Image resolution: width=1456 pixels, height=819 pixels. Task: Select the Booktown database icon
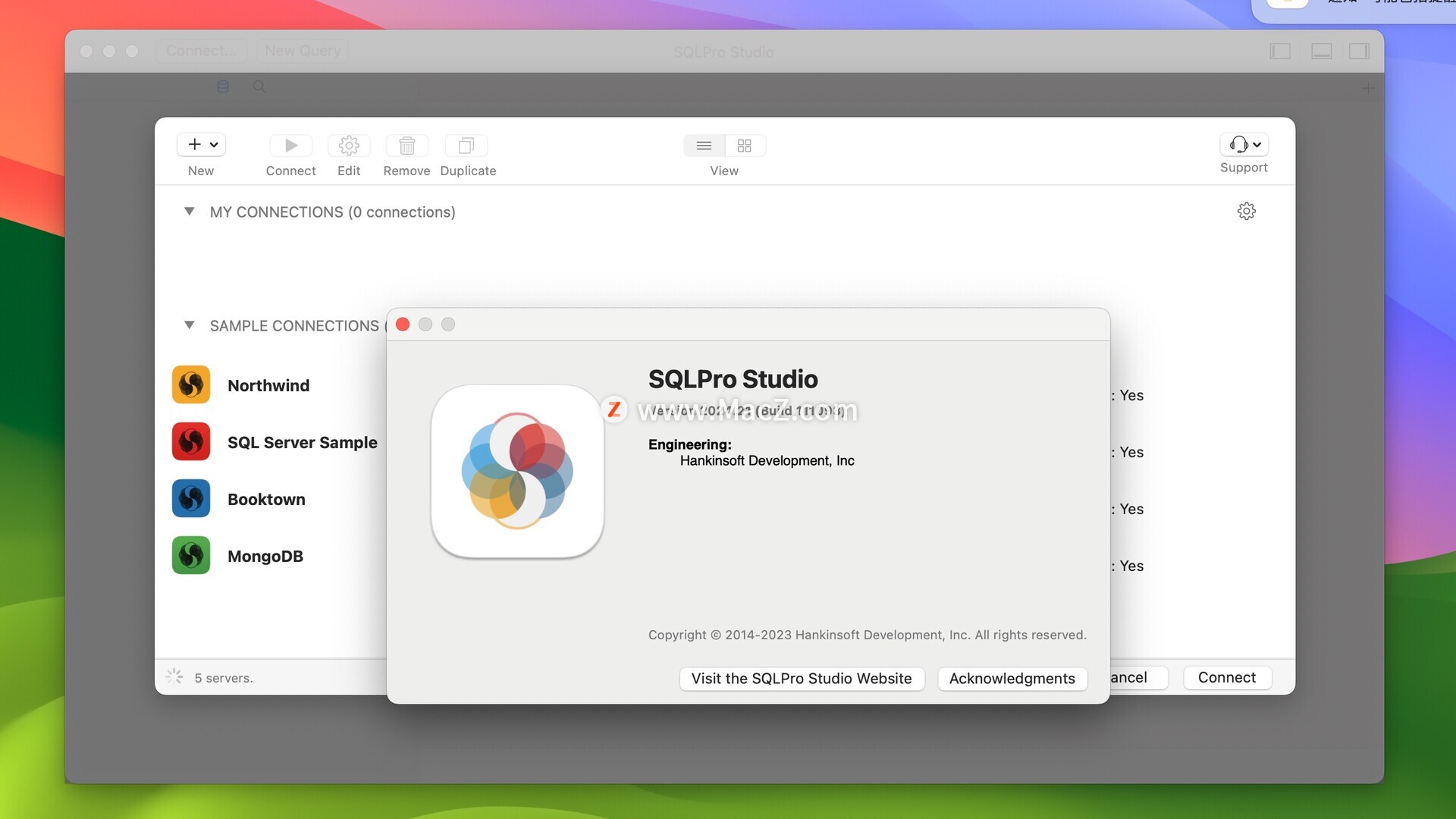191,499
